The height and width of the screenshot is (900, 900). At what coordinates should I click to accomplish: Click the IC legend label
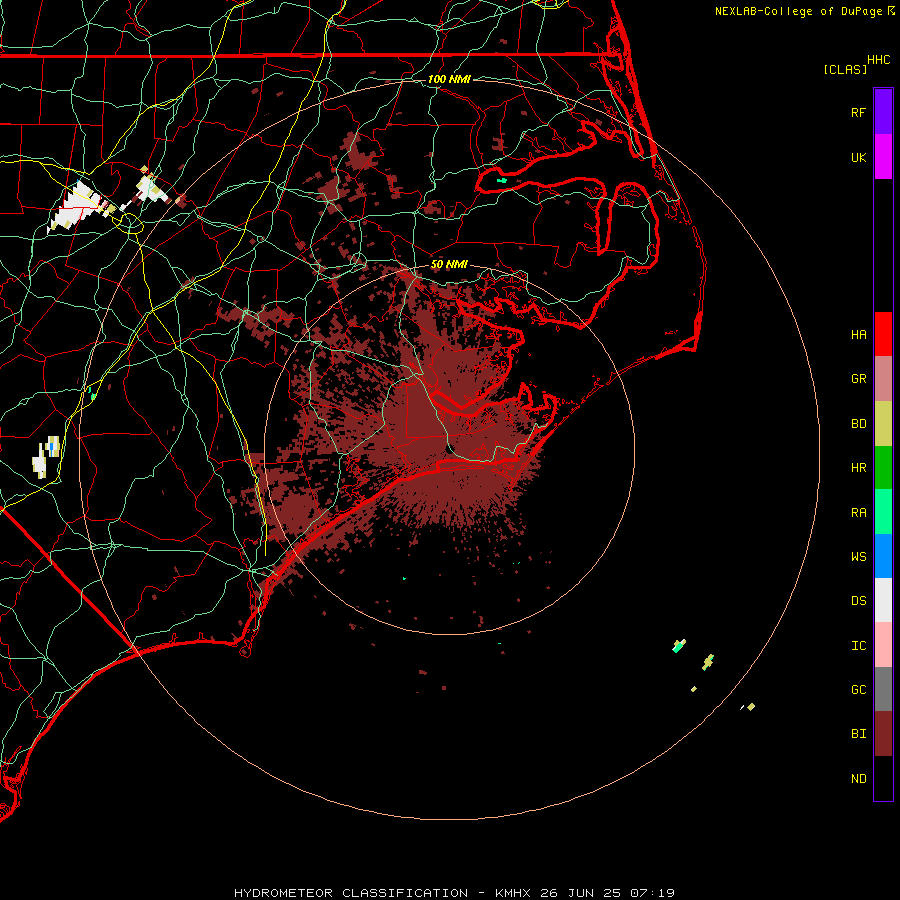[858, 646]
